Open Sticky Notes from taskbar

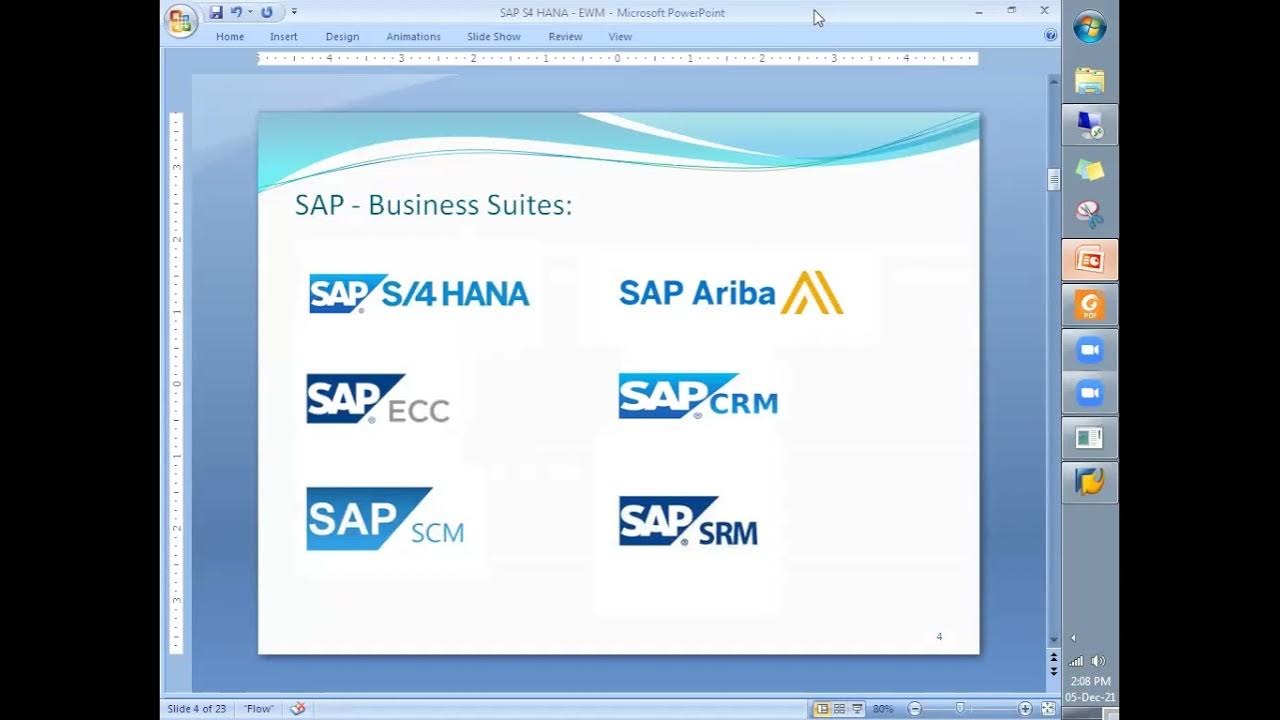coord(1089,170)
